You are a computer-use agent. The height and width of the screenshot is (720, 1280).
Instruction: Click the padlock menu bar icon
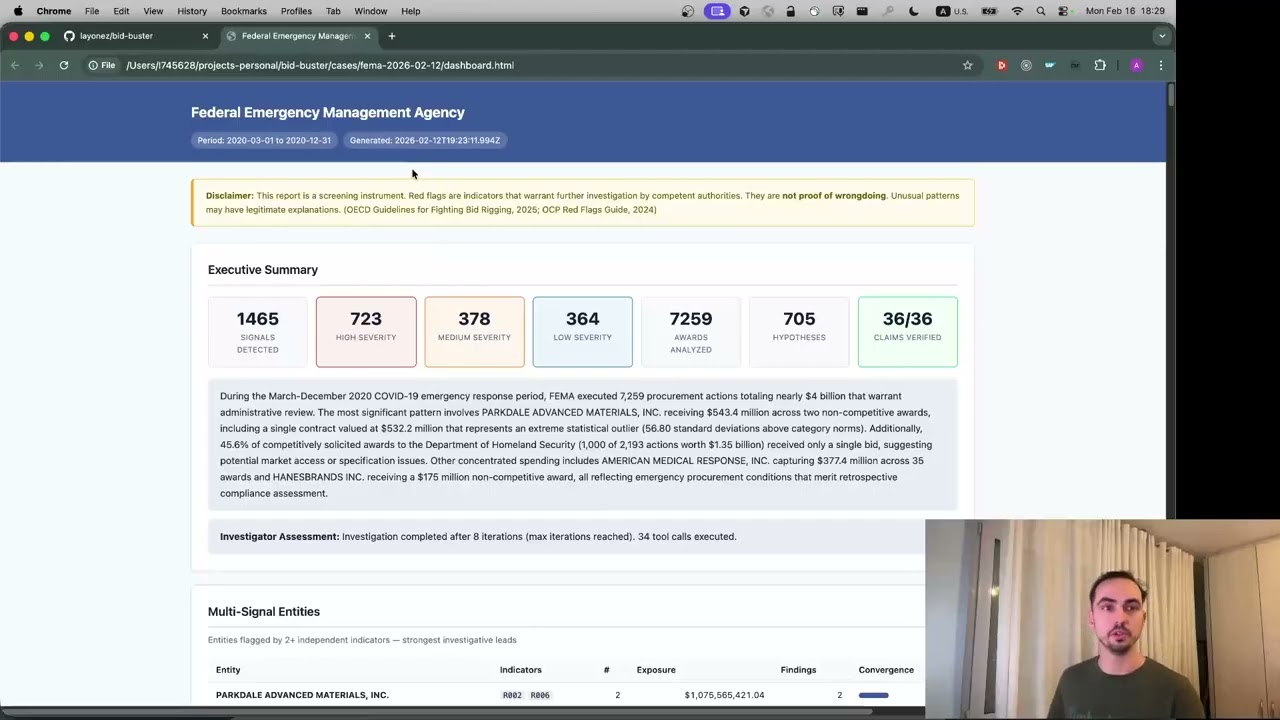(x=790, y=11)
